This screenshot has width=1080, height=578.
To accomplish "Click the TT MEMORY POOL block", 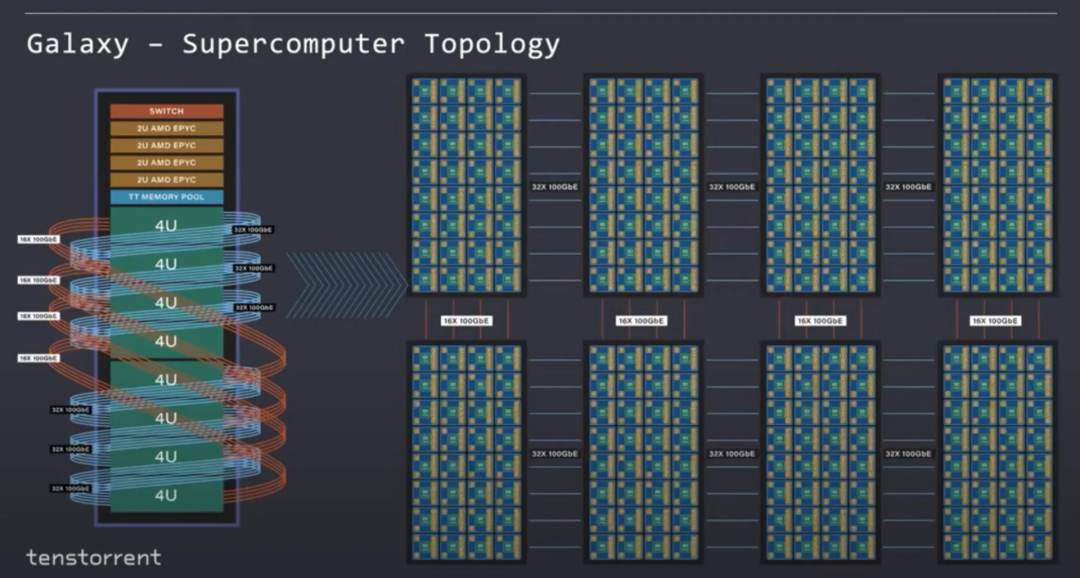I will point(167,197).
